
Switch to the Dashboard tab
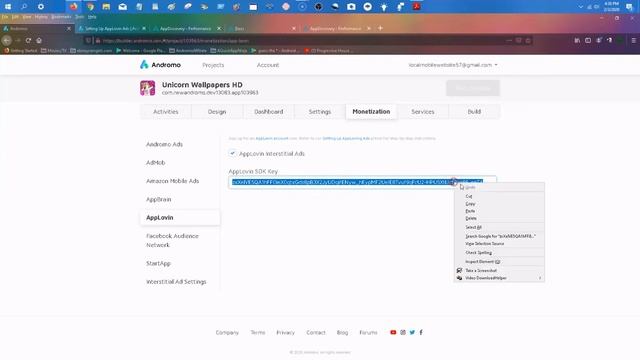tap(269, 111)
